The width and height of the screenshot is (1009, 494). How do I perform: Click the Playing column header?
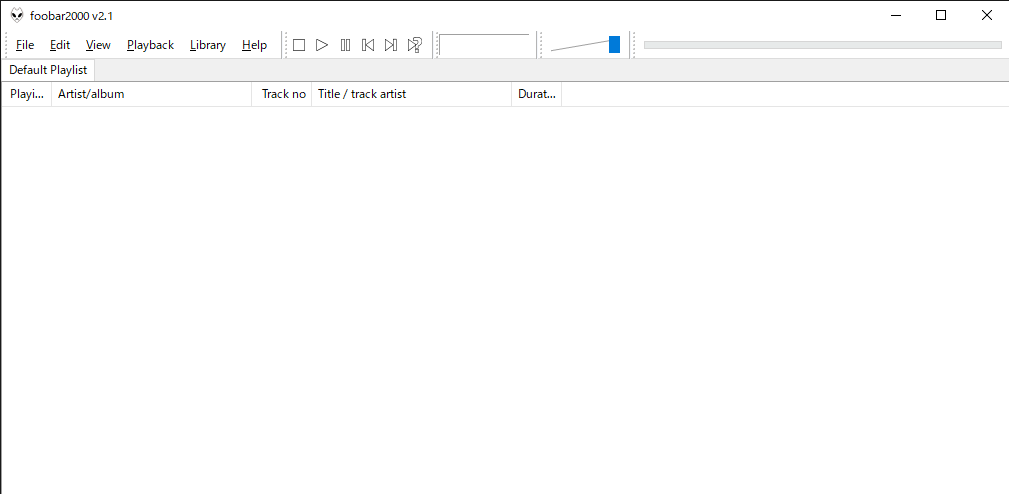pos(27,94)
